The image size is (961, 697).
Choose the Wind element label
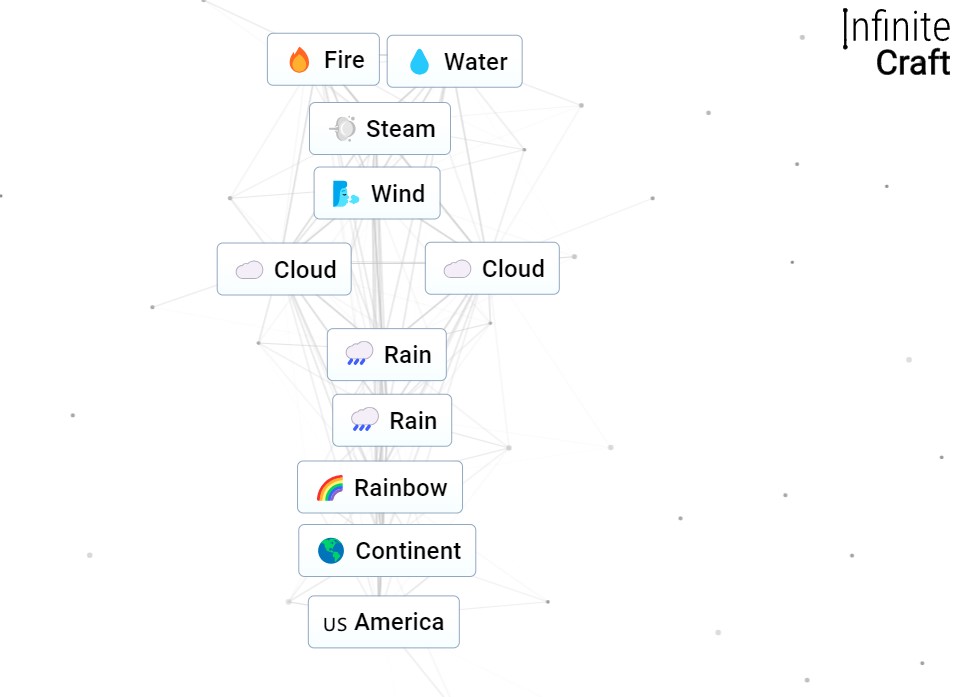(398, 194)
